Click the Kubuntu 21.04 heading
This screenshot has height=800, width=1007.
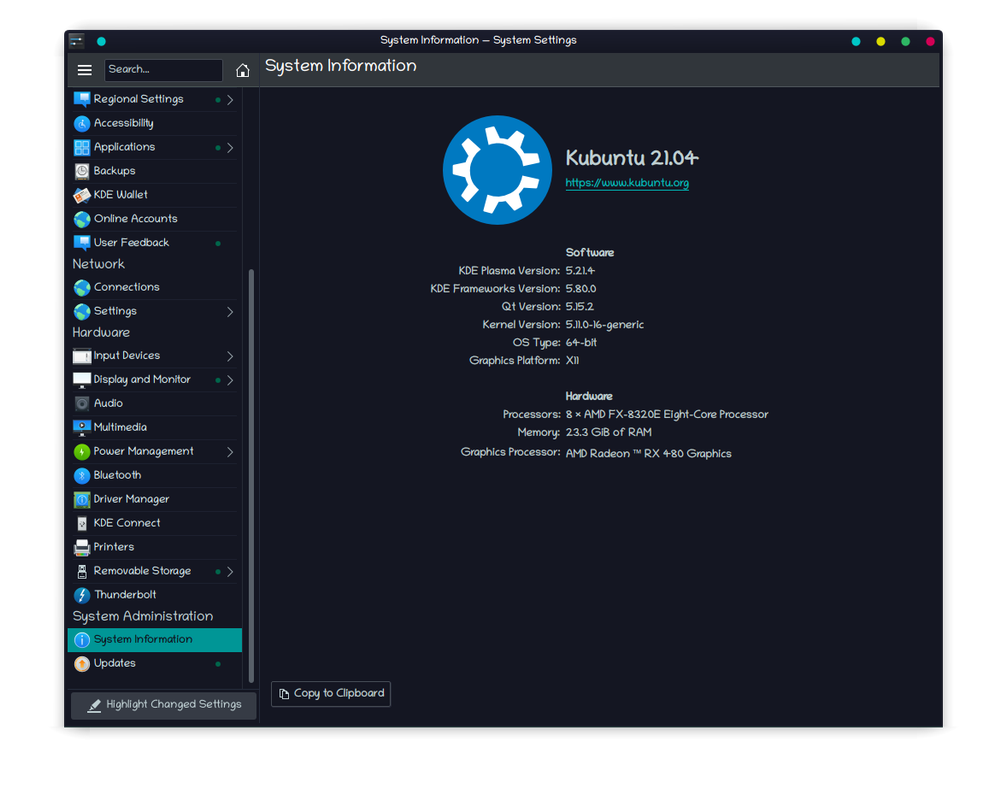[632, 158]
